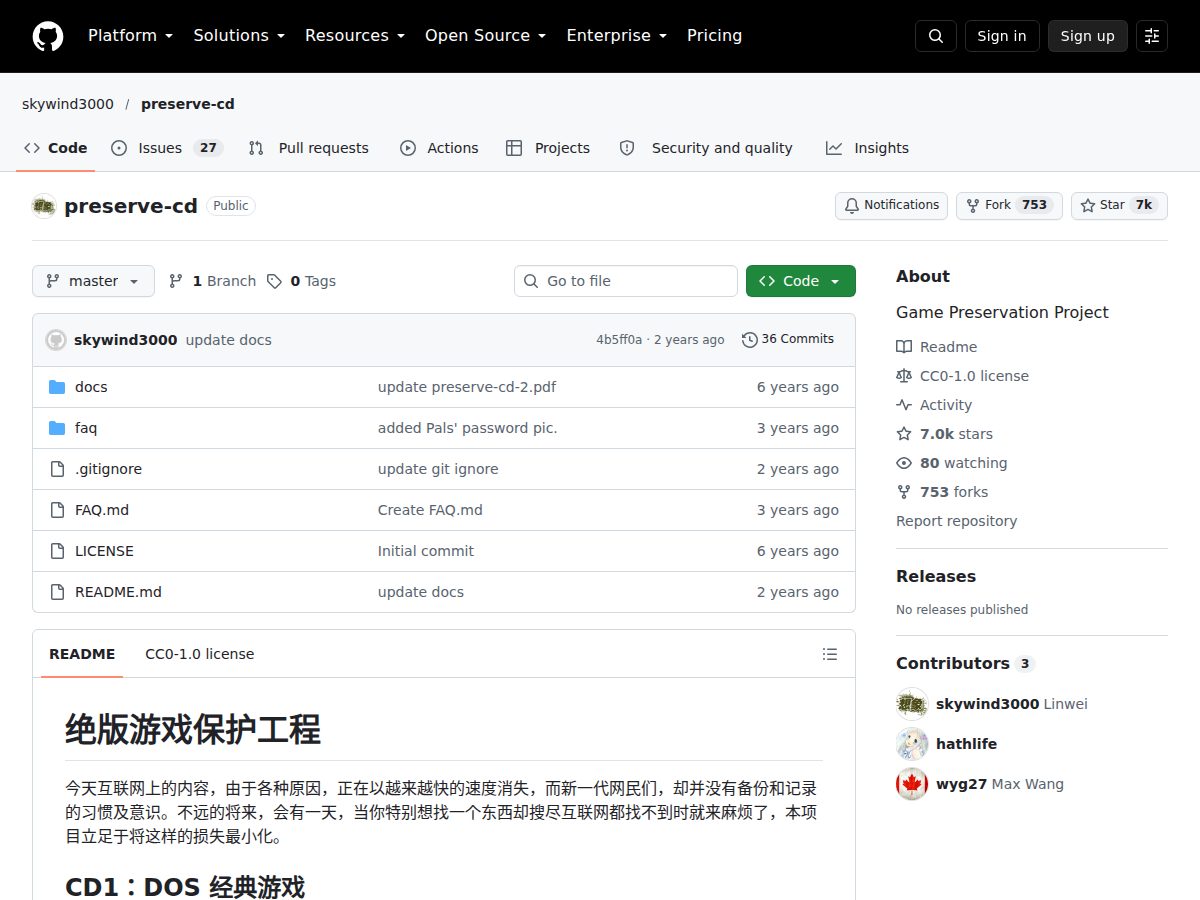Image resolution: width=1200 pixels, height=900 pixels.
Task: Click the eye icon beside 80 watching
Action: [904, 463]
